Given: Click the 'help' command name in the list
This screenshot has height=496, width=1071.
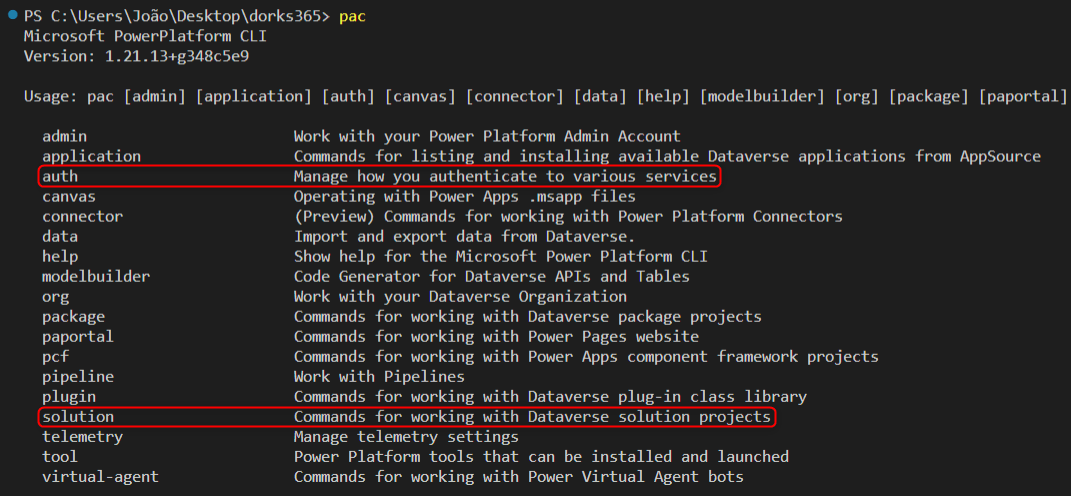Looking at the screenshot, I should click(x=60, y=256).
